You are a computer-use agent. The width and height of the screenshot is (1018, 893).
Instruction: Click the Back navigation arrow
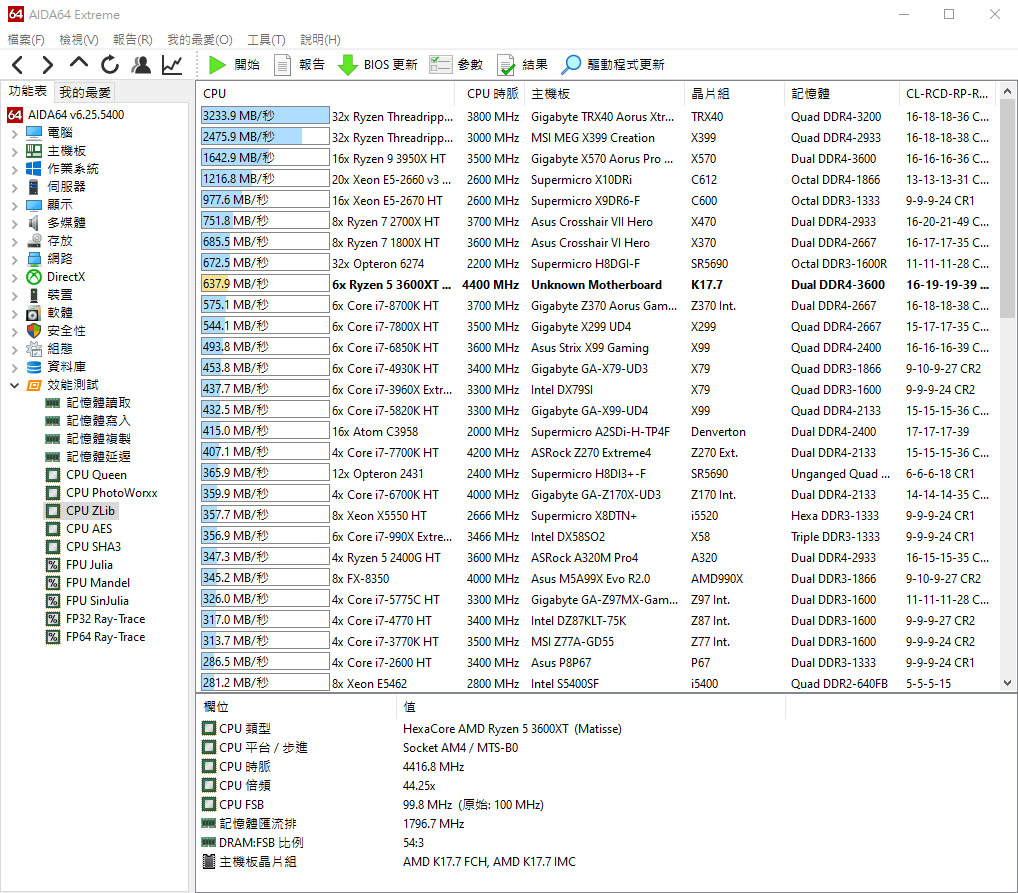pyautogui.click(x=18, y=64)
